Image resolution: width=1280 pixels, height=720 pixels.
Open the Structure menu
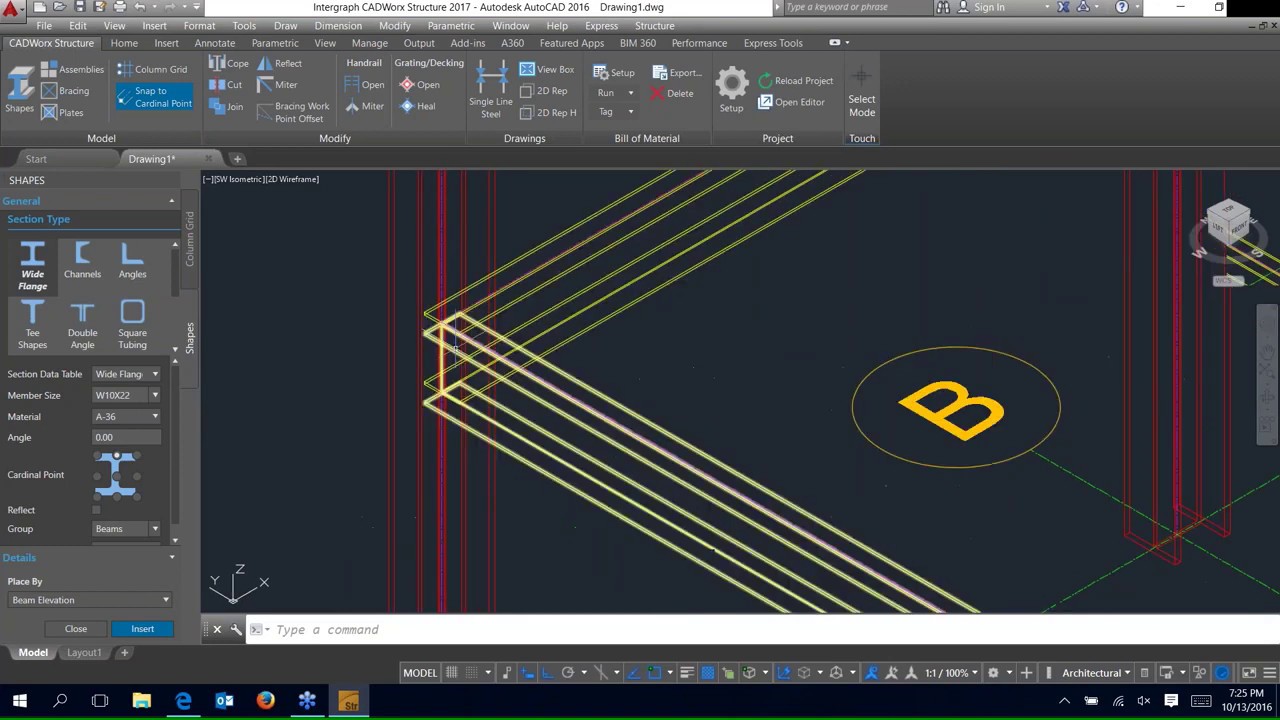point(654,26)
